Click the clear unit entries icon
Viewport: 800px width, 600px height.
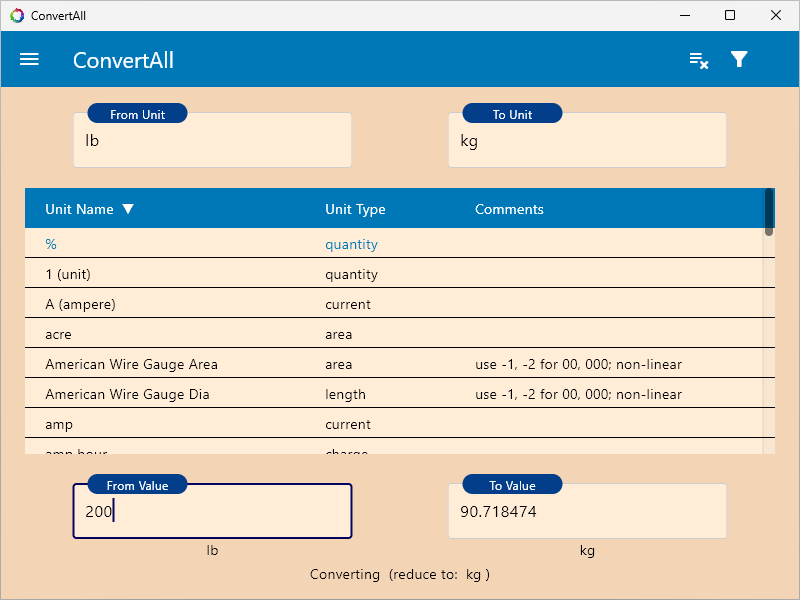click(699, 60)
